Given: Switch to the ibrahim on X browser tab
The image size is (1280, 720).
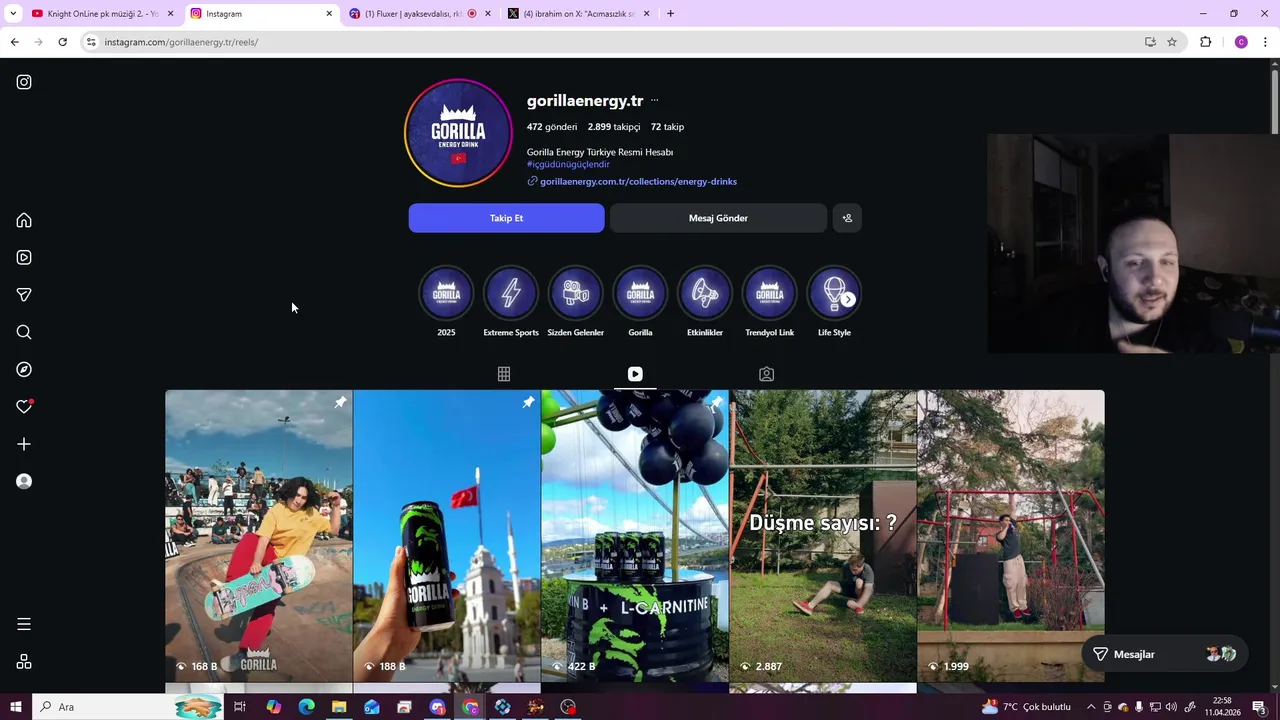Looking at the screenshot, I should (578, 14).
